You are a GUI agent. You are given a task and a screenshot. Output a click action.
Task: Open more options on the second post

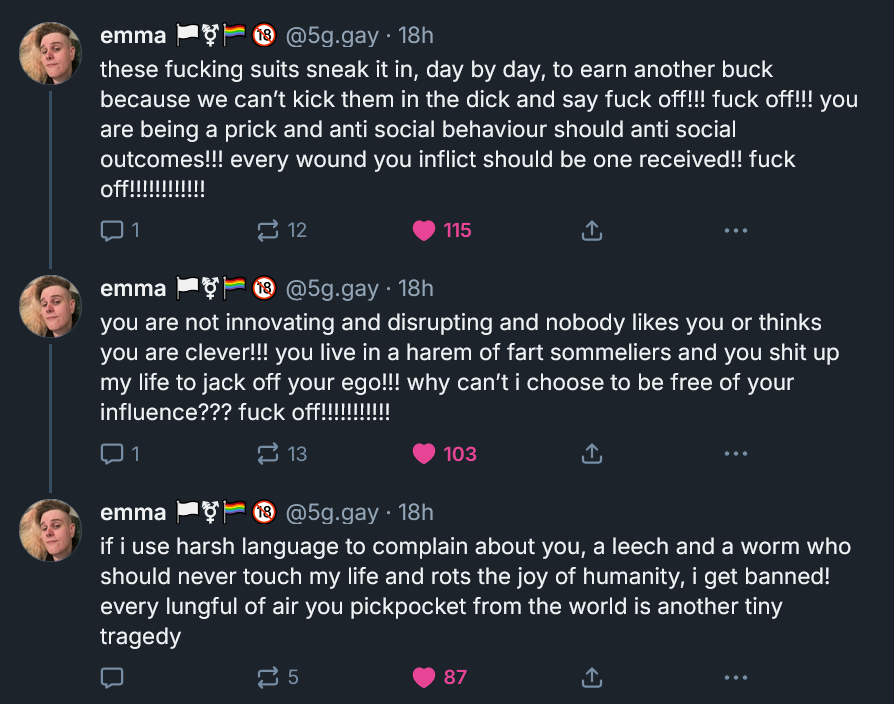click(735, 454)
